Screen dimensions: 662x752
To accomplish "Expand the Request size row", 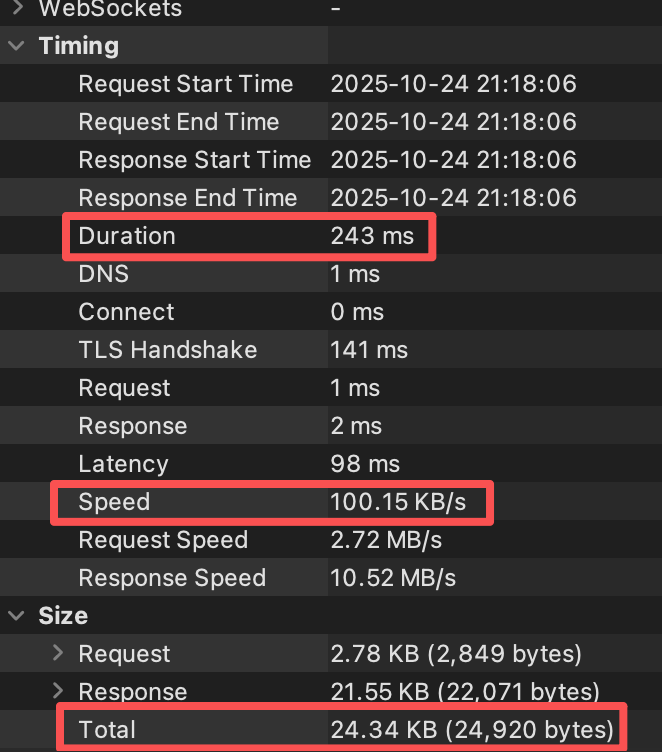I will [x=58, y=654].
